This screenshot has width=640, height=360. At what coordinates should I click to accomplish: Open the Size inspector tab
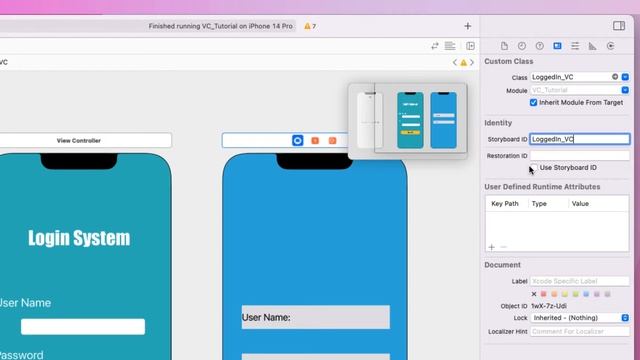[x=593, y=46]
